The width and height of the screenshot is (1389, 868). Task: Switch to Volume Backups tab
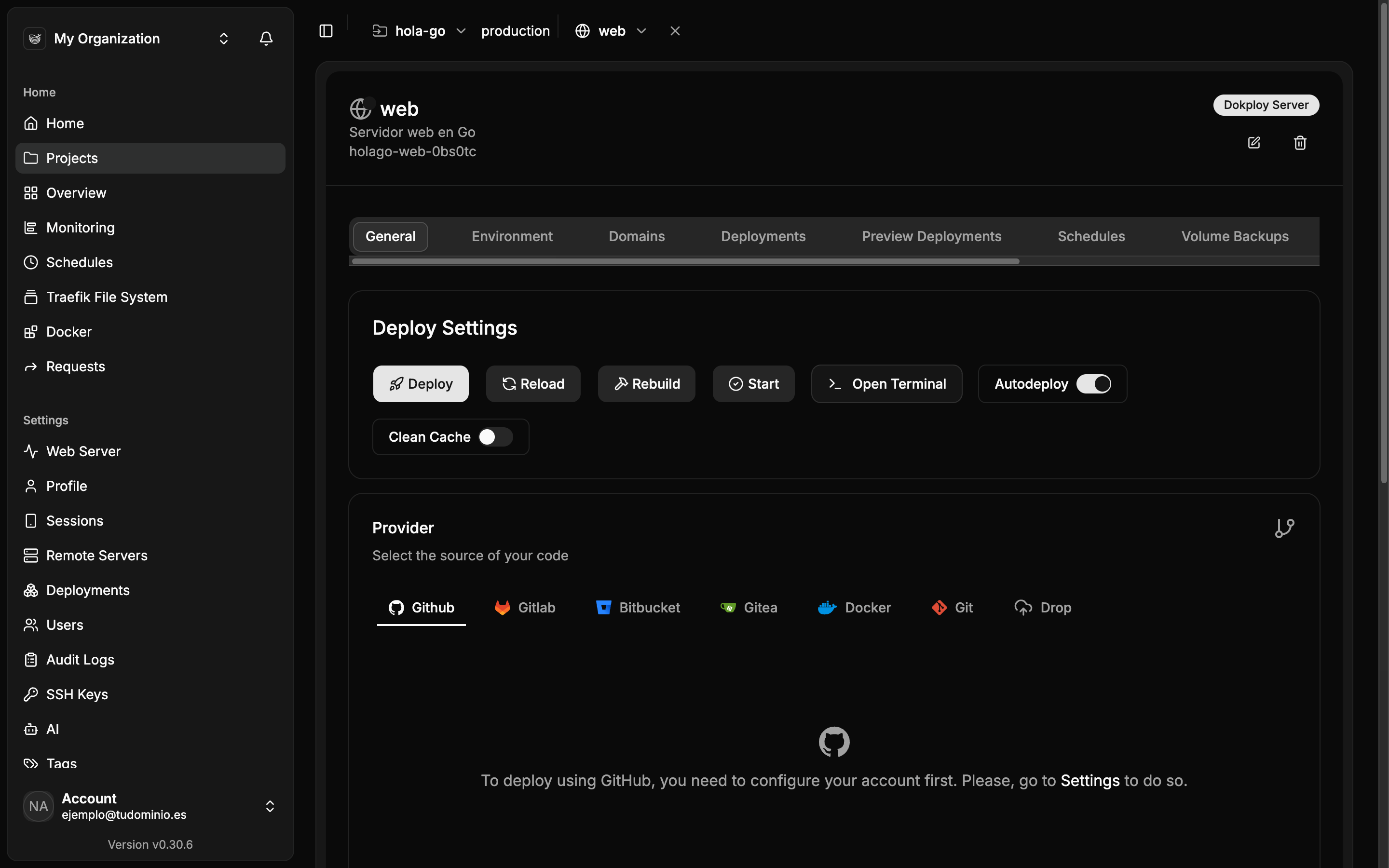click(1235, 236)
